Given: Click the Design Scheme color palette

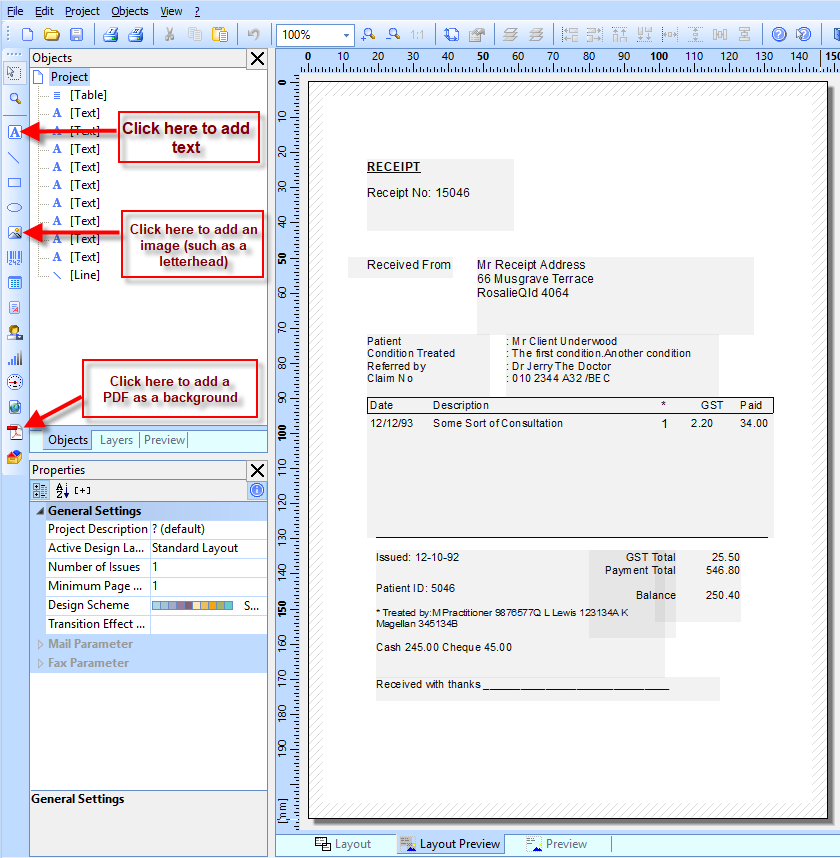Looking at the screenshot, I should [192, 606].
